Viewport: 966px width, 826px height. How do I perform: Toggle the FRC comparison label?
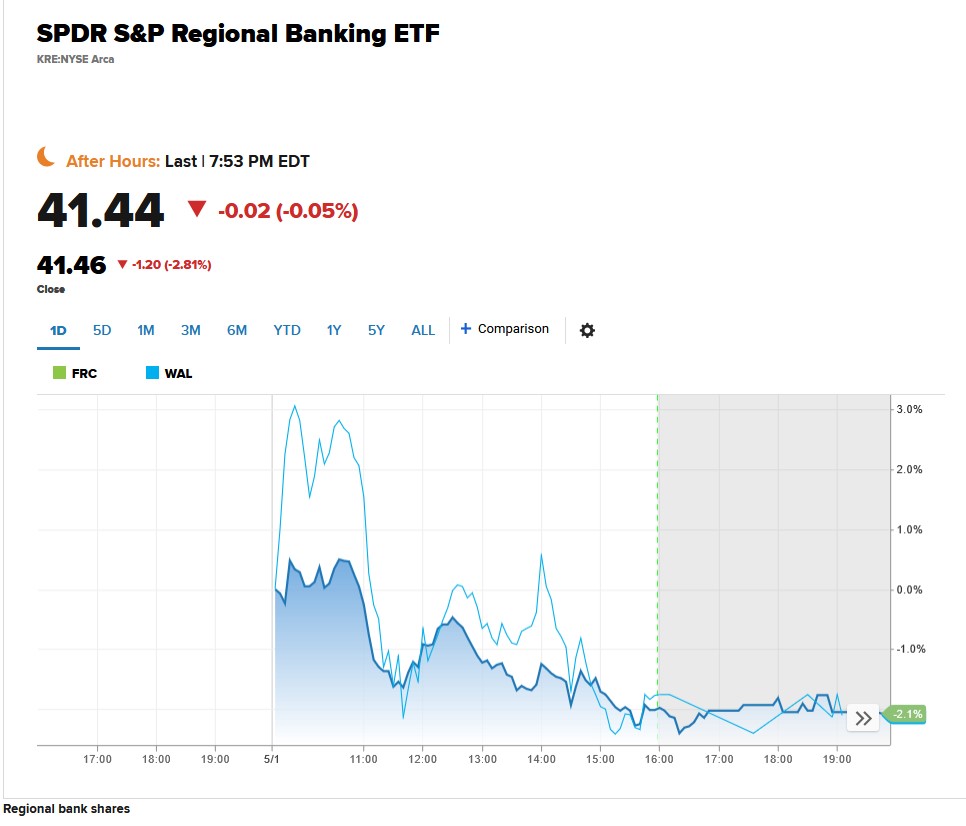(85, 374)
